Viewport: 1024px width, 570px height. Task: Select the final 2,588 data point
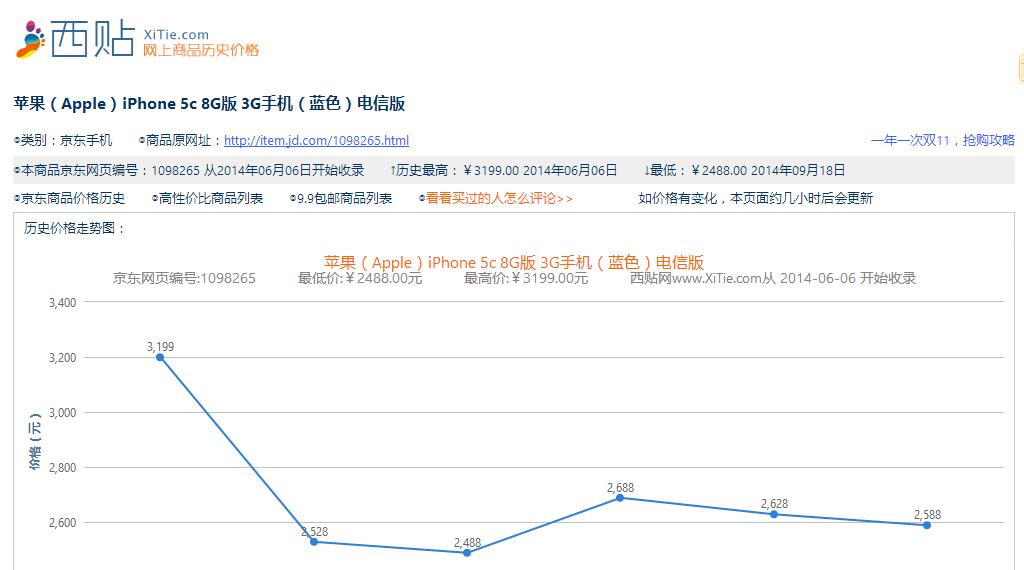[x=927, y=525]
